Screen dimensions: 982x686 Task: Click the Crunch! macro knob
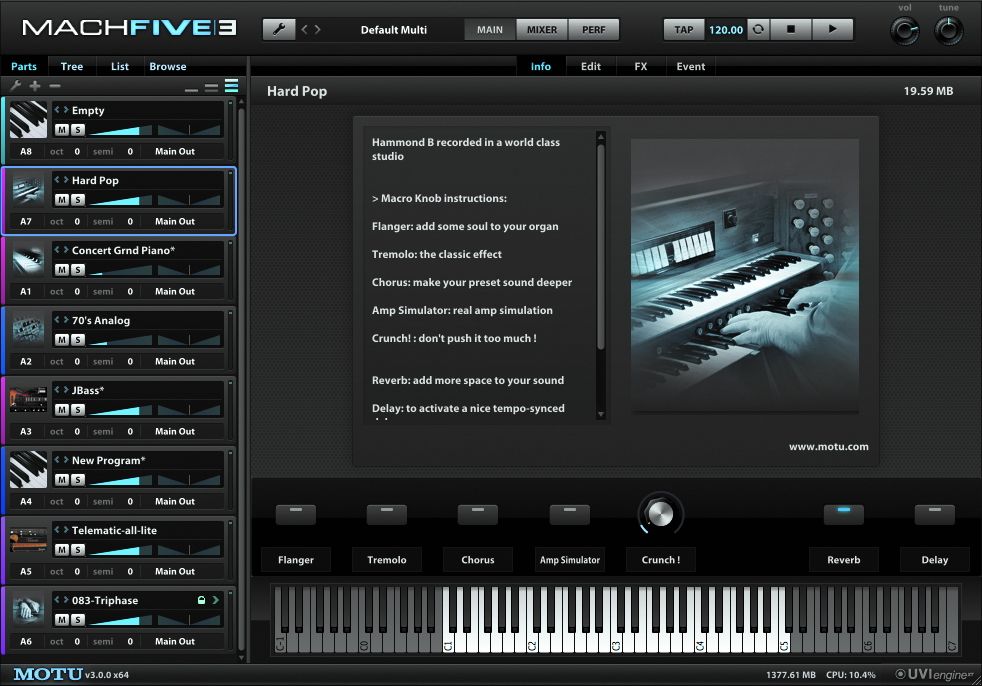coord(660,514)
